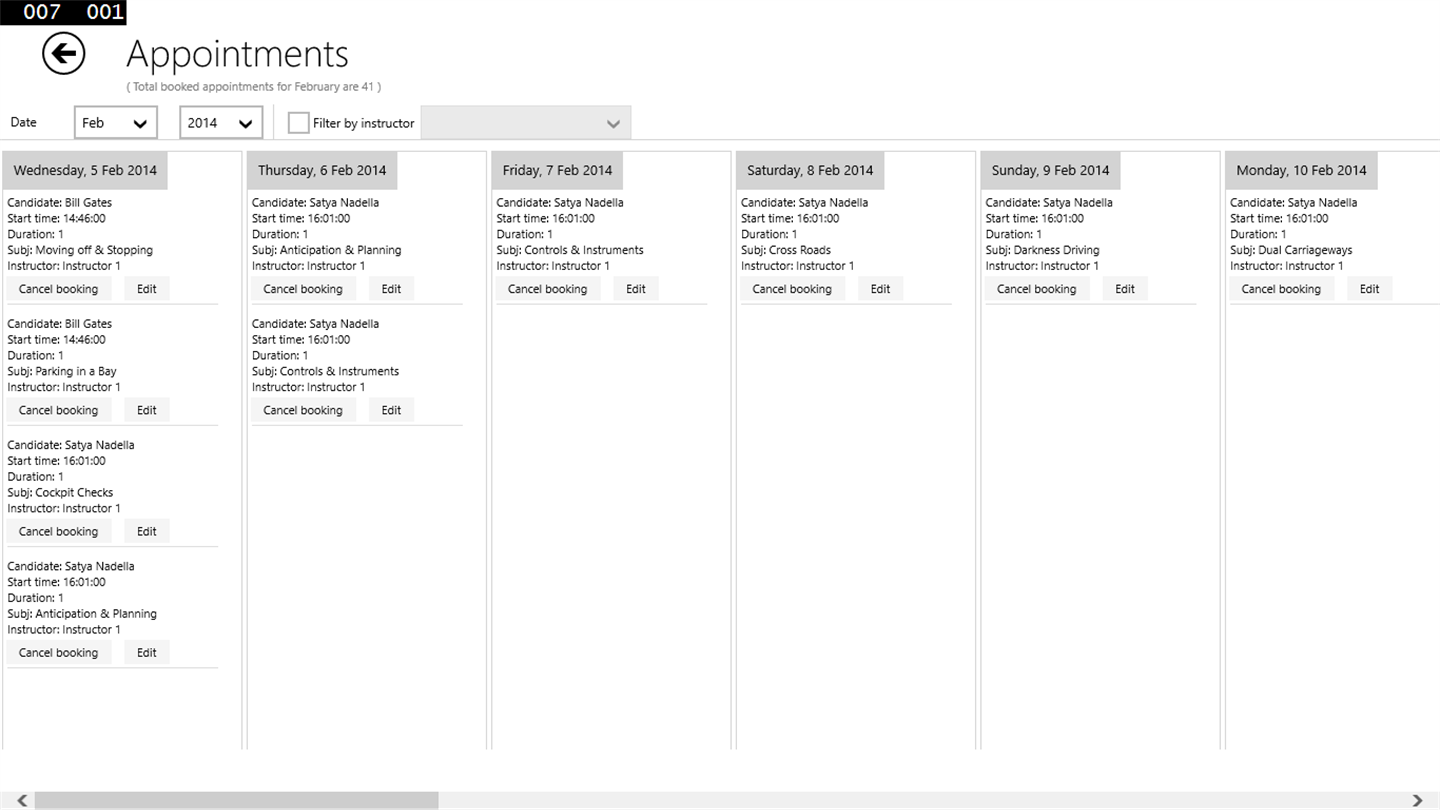
Task: Toggle the Filter by instructor checkbox
Action: [298, 123]
